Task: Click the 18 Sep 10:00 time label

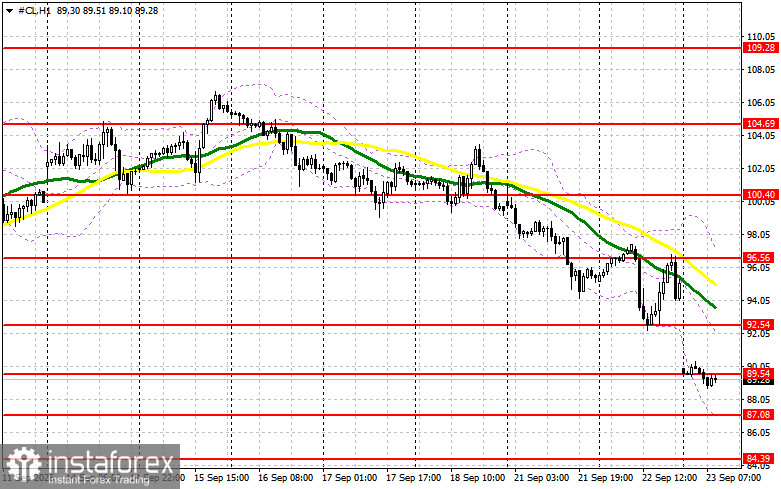Action: click(478, 478)
